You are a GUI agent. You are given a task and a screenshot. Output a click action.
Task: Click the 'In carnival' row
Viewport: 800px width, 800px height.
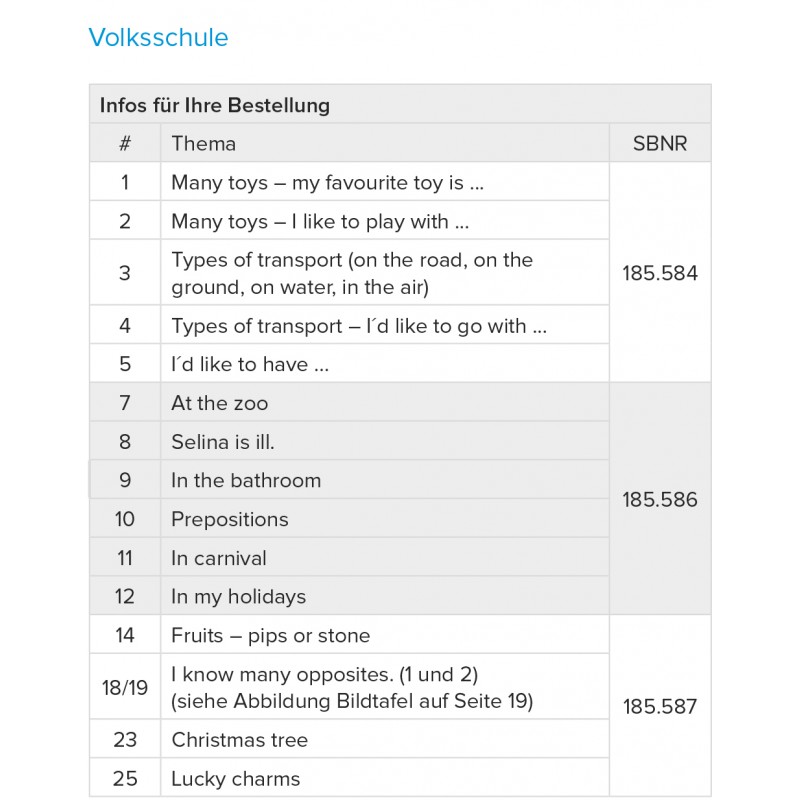click(x=219, y=558)
